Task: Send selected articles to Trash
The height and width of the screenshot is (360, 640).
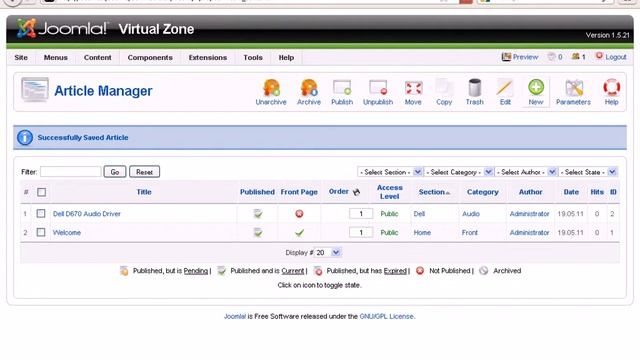Action: [x=474, y=92]
